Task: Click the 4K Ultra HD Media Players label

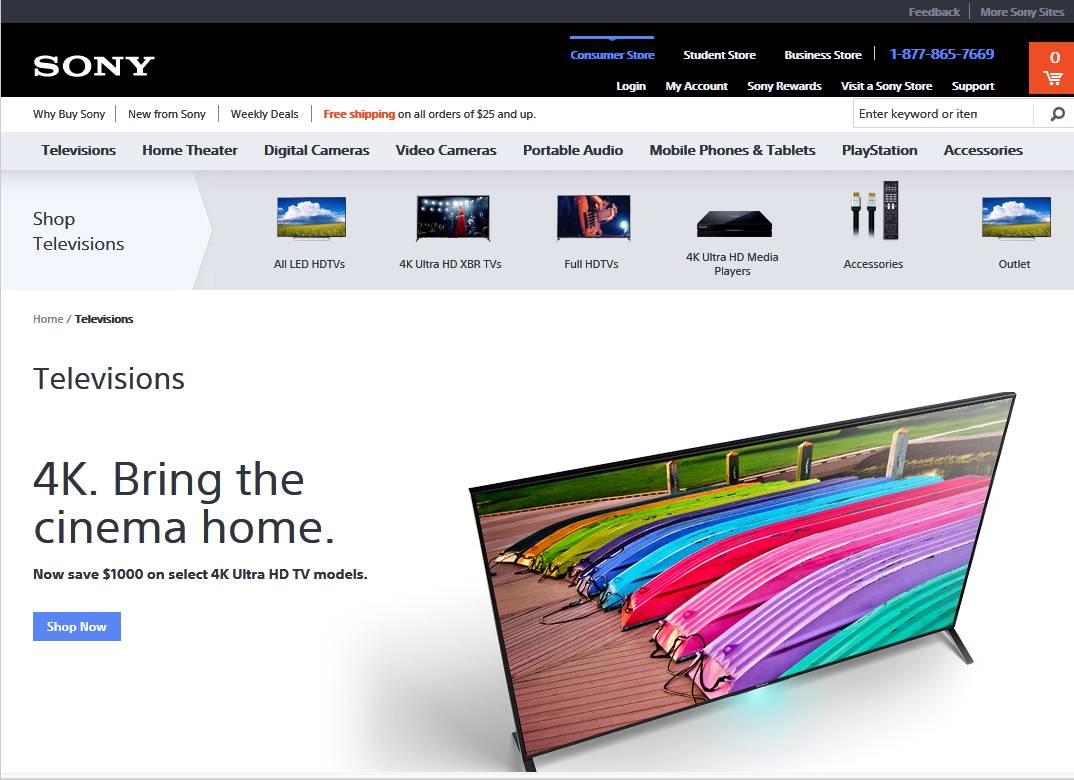Action: (732, 264)
